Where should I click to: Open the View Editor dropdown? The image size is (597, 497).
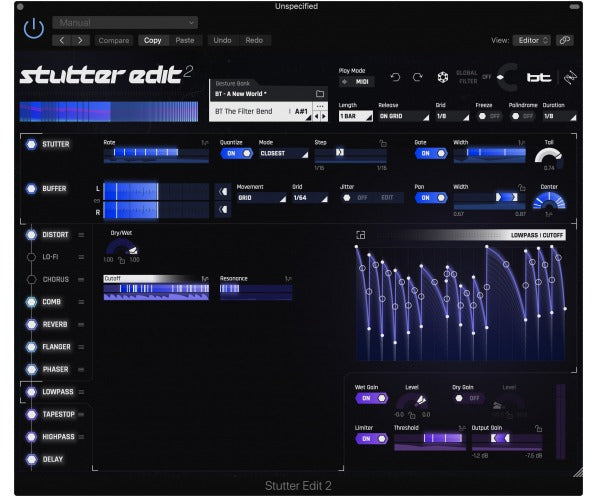tap(532, 40)
